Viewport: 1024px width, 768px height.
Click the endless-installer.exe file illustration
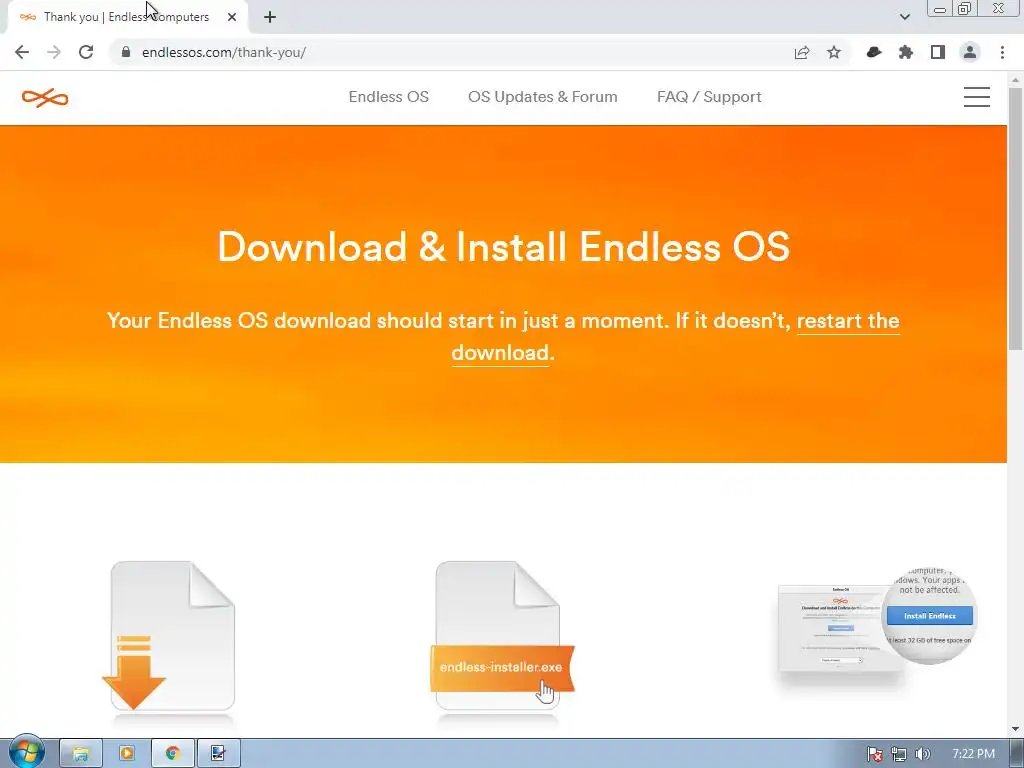click(502, 637)
